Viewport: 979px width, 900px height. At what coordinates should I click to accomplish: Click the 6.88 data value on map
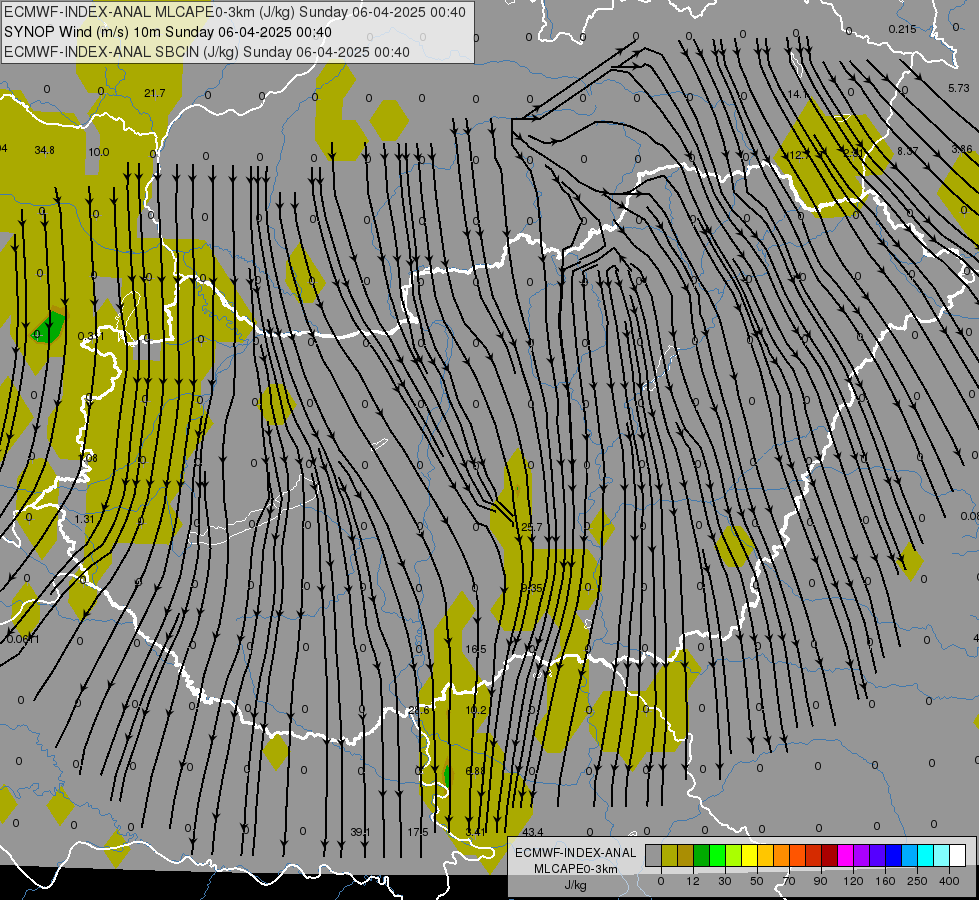tap(476, 771)
